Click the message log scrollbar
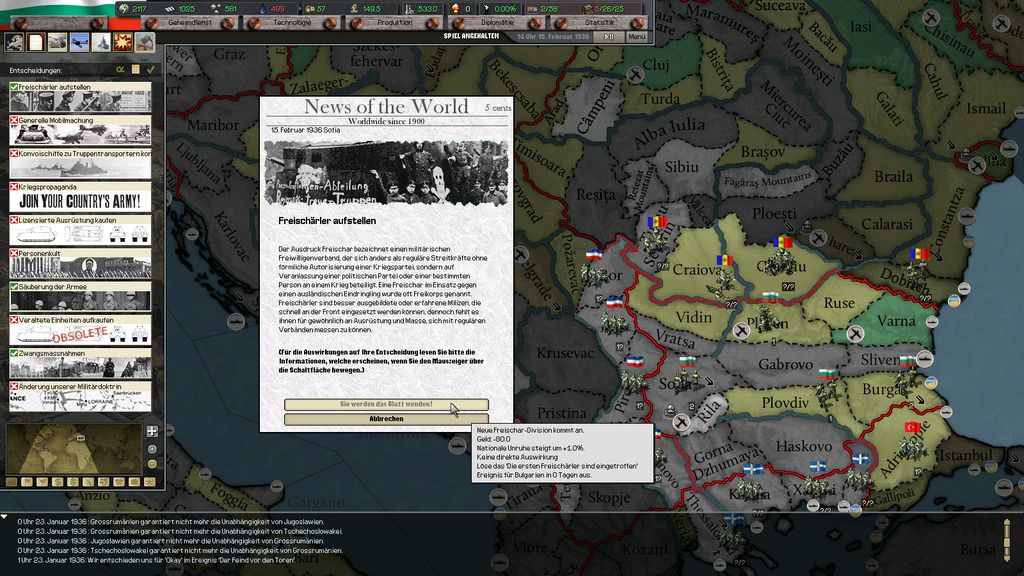This screenshot has width=1024, height=576. [x=1006, y=539]
